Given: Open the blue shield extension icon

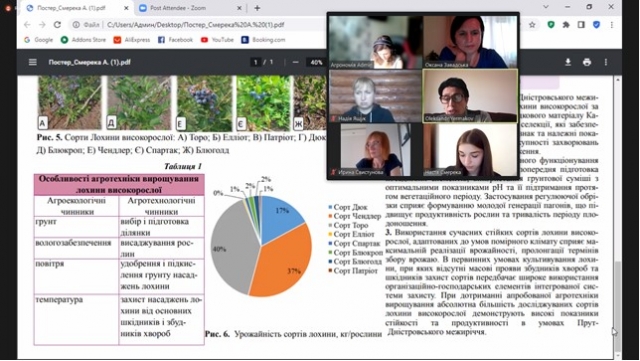Looking at the screenshot, I should point(597,25).
